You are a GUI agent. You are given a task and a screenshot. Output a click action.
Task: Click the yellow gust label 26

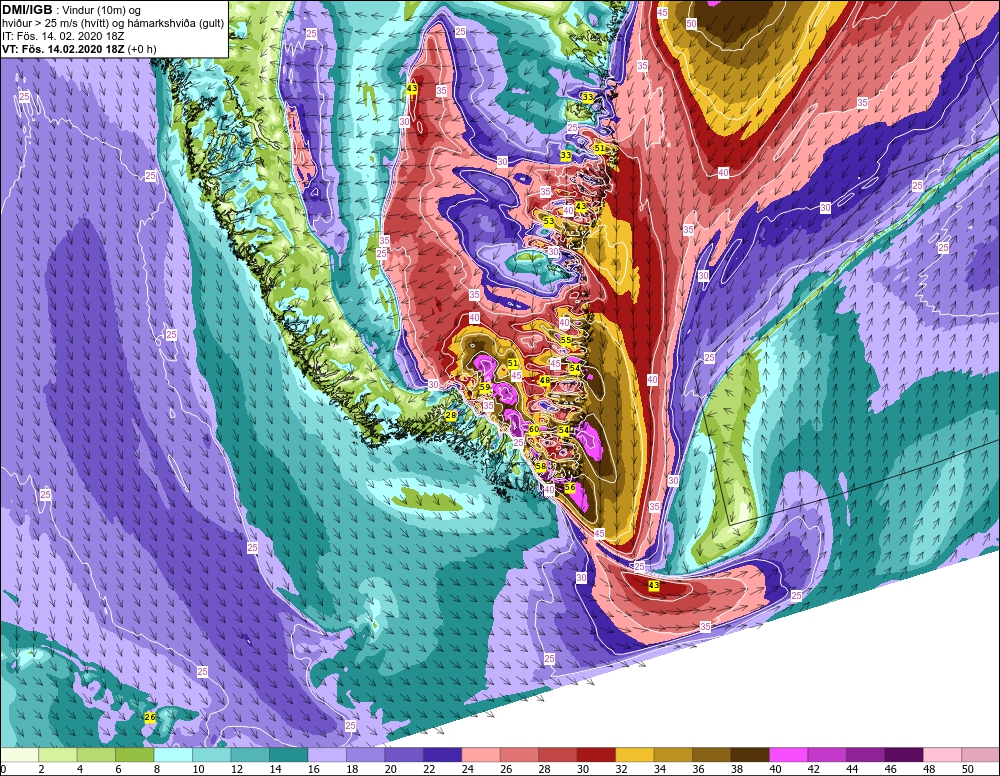150,717
